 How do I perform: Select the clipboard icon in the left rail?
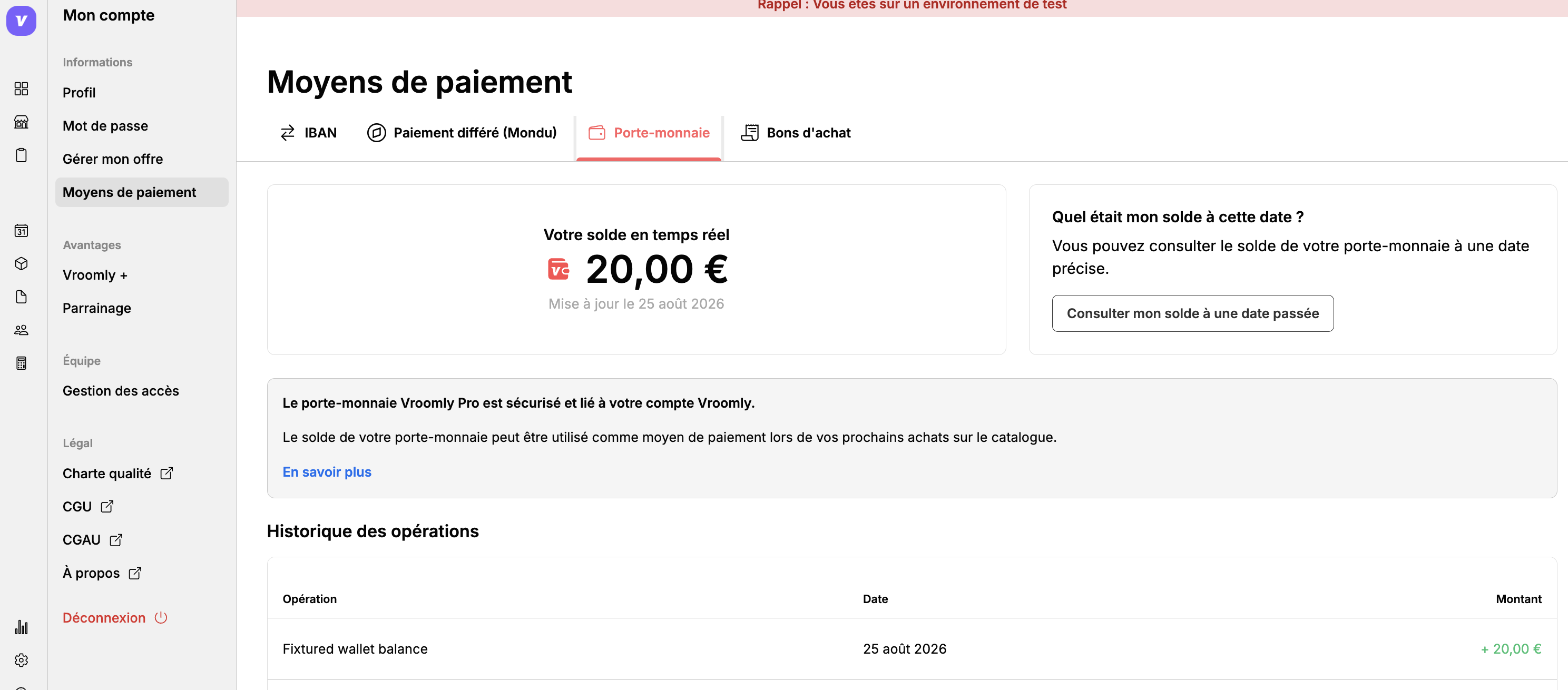pos(21,155)
